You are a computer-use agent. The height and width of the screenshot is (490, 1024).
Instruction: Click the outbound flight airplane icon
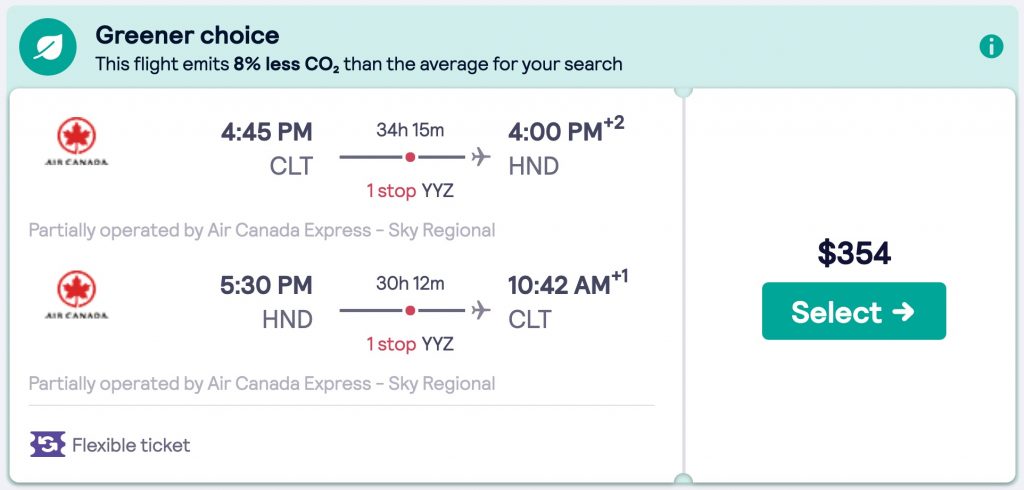[482, 157]
